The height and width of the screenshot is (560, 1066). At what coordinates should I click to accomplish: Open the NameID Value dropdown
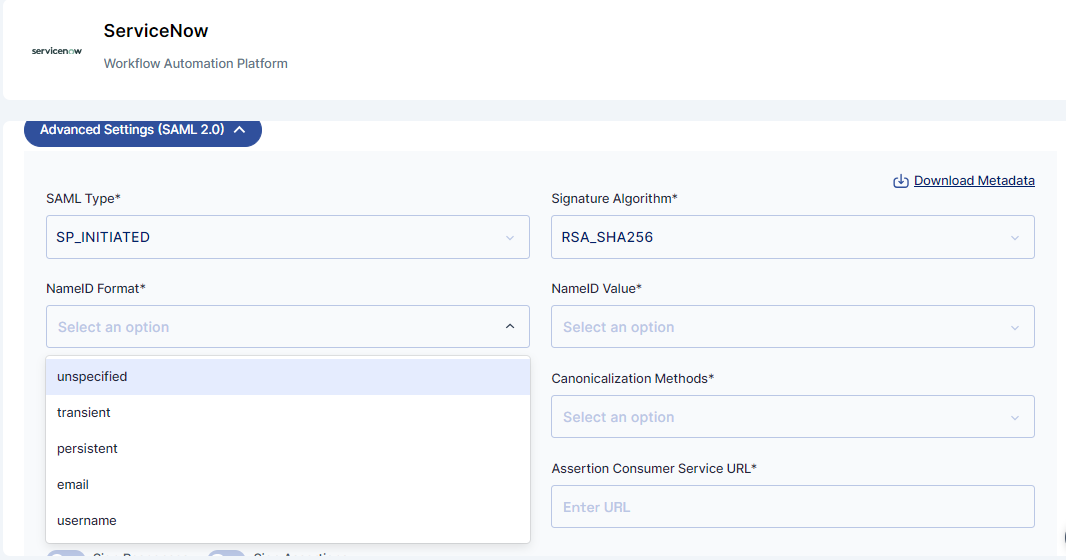[x=793, y=327]
